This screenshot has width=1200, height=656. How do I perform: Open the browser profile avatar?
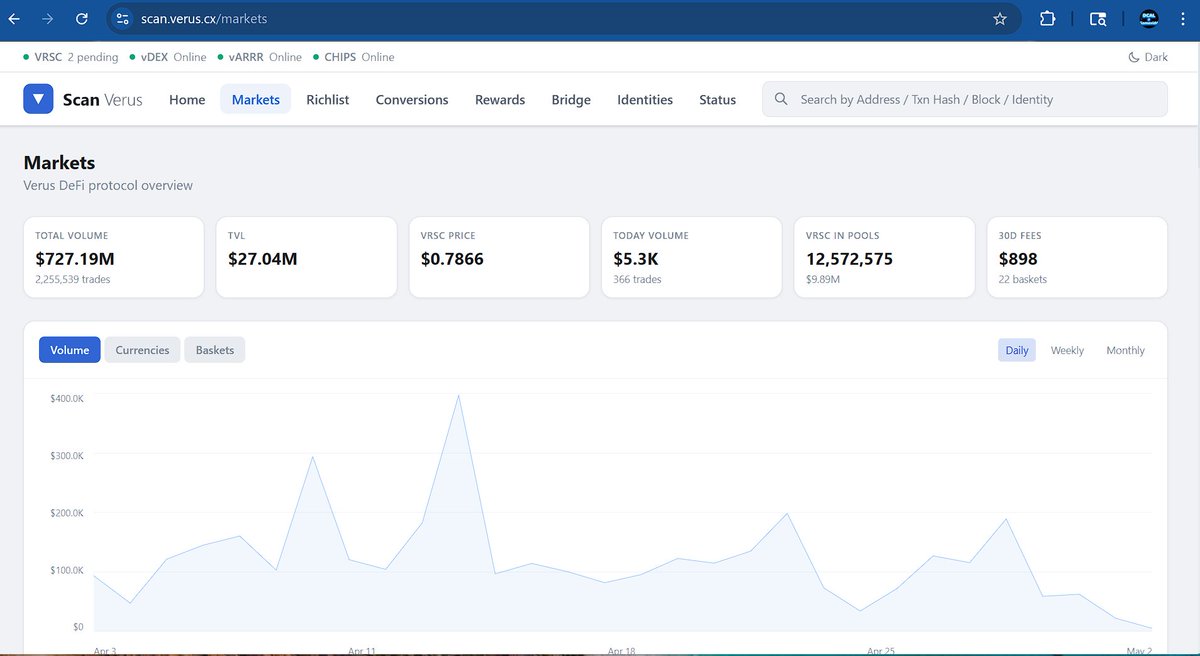click(x=1149, y=18)
